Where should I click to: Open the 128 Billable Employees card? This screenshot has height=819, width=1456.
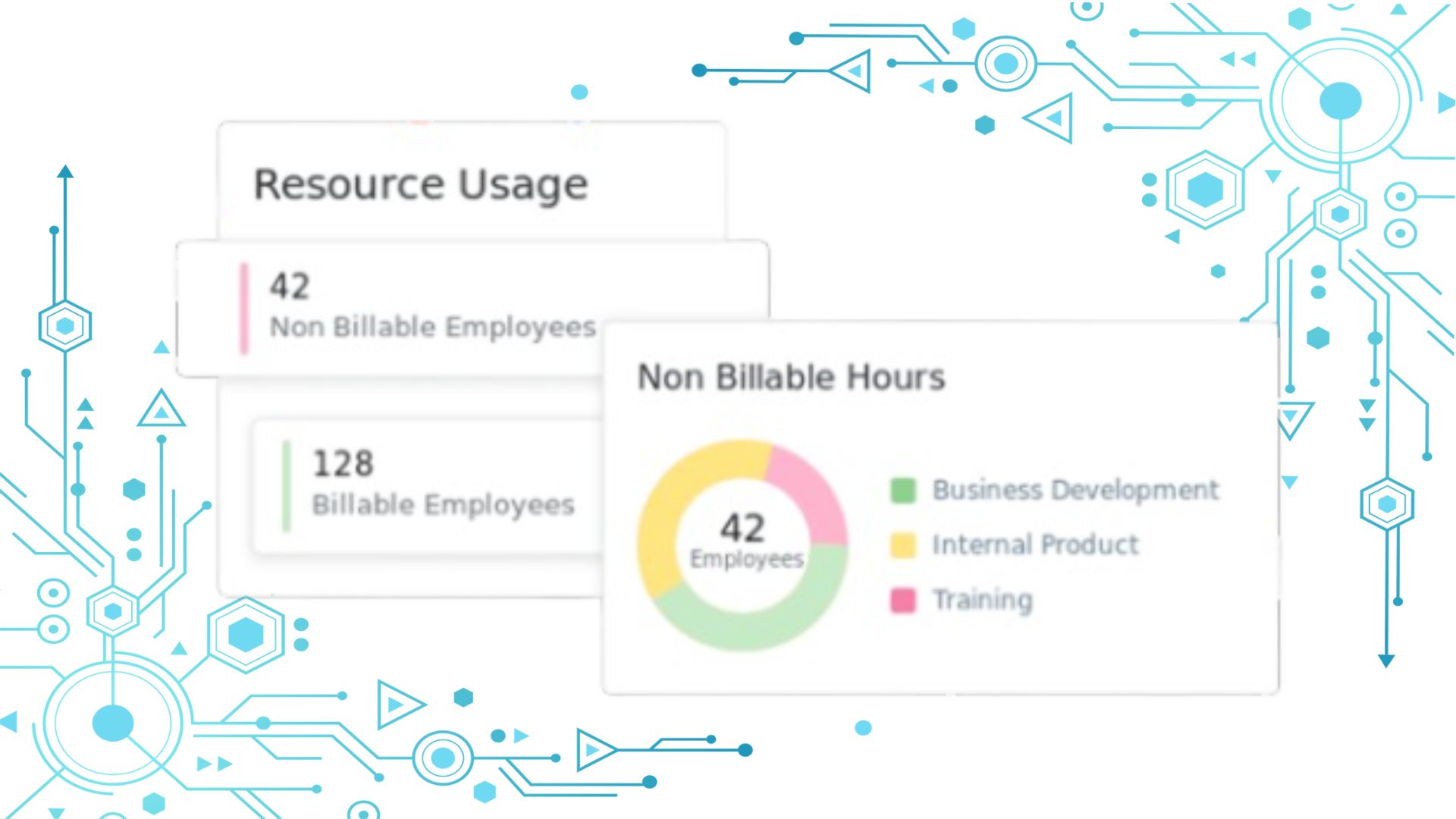pos(427,486)
